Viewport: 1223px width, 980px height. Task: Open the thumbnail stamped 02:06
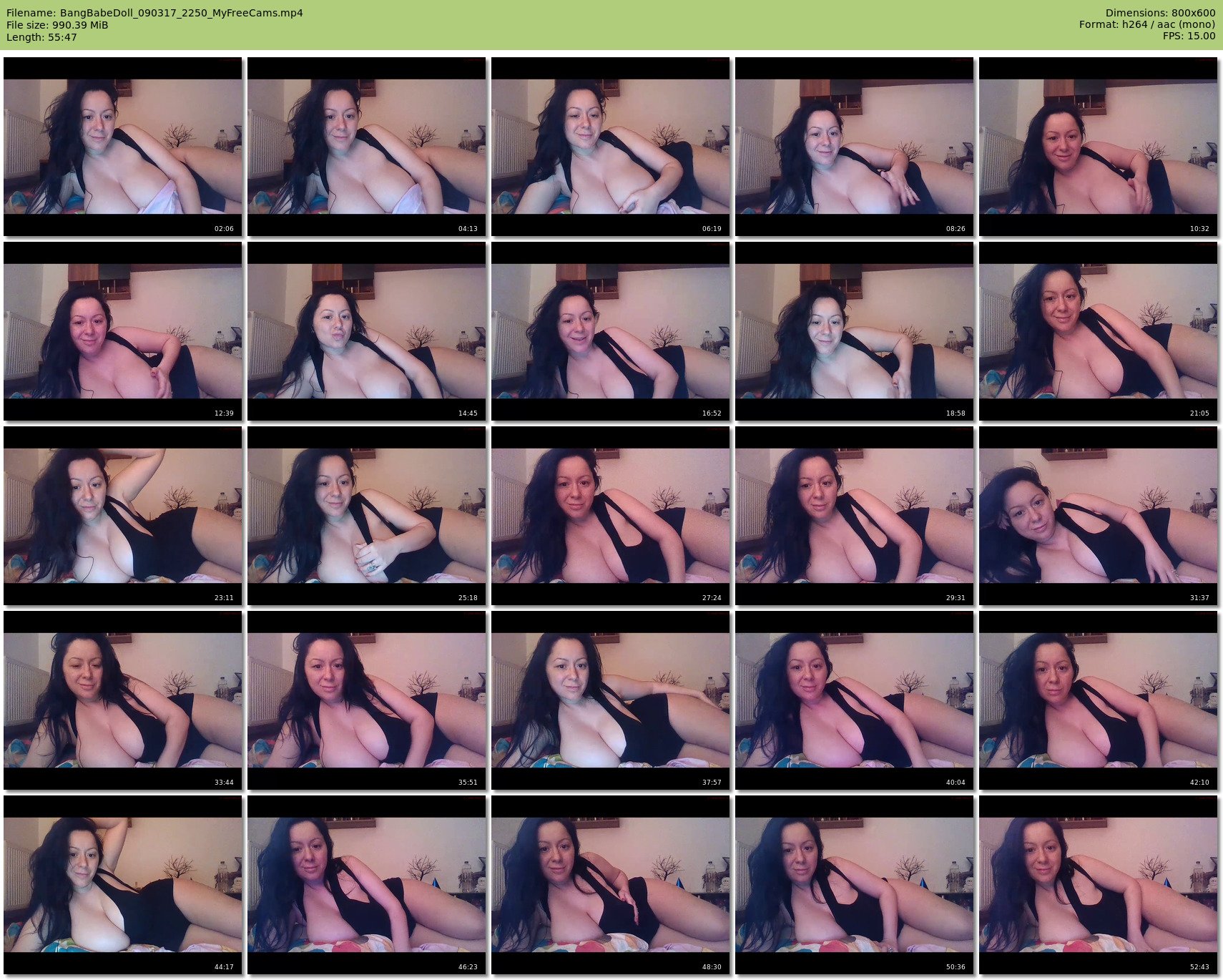click(x=123, y=147)
